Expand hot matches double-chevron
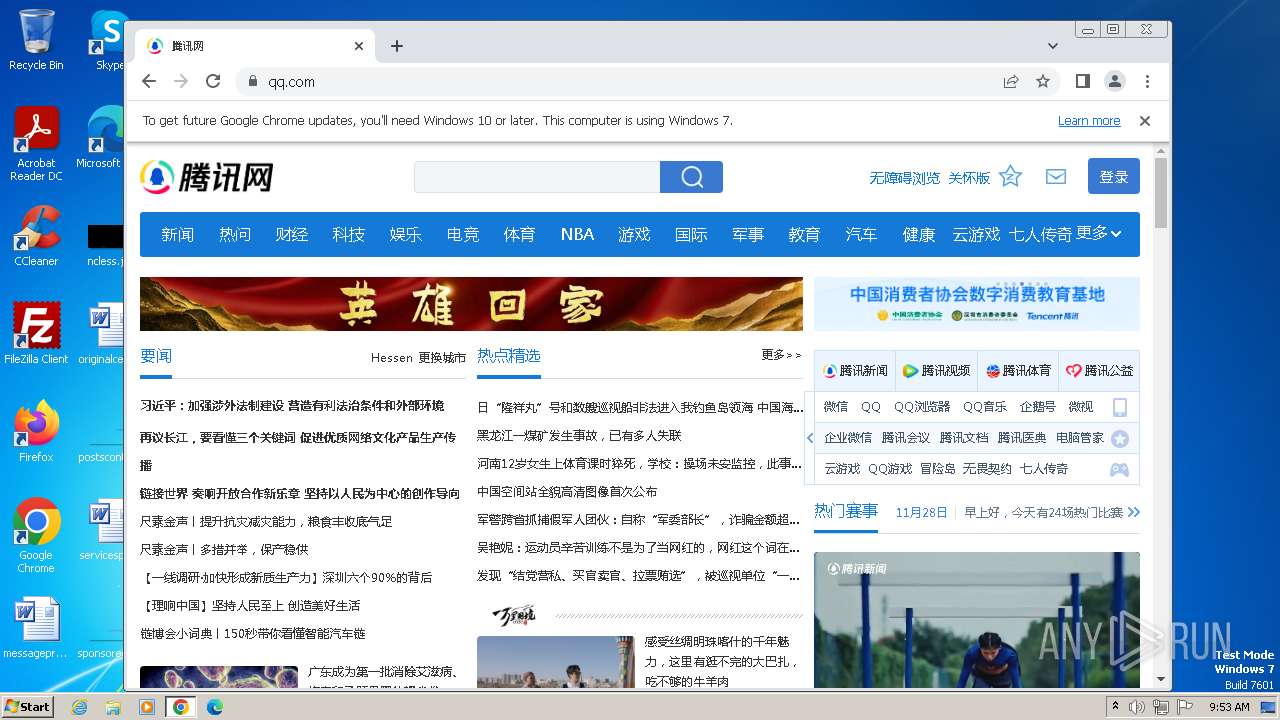1280x720 pixels. coord(1133,512)
